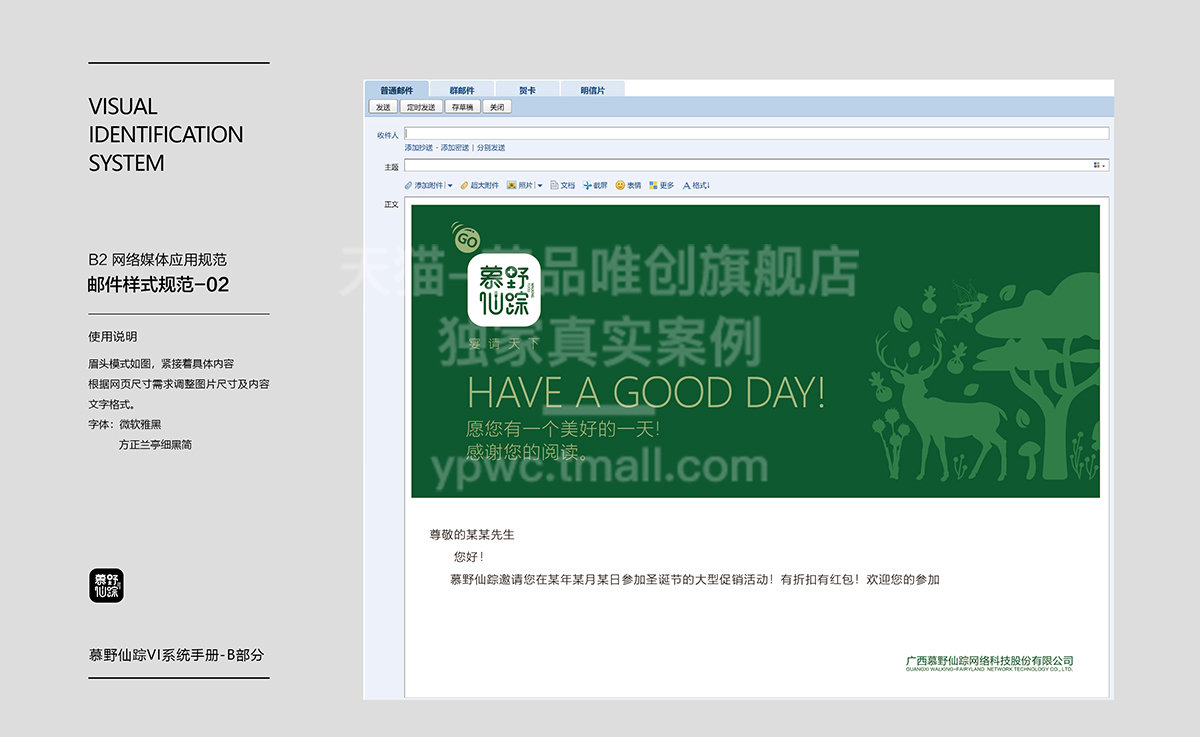Open the 贺卡 tab
The image size is (1200, 737).
point(527,89)
